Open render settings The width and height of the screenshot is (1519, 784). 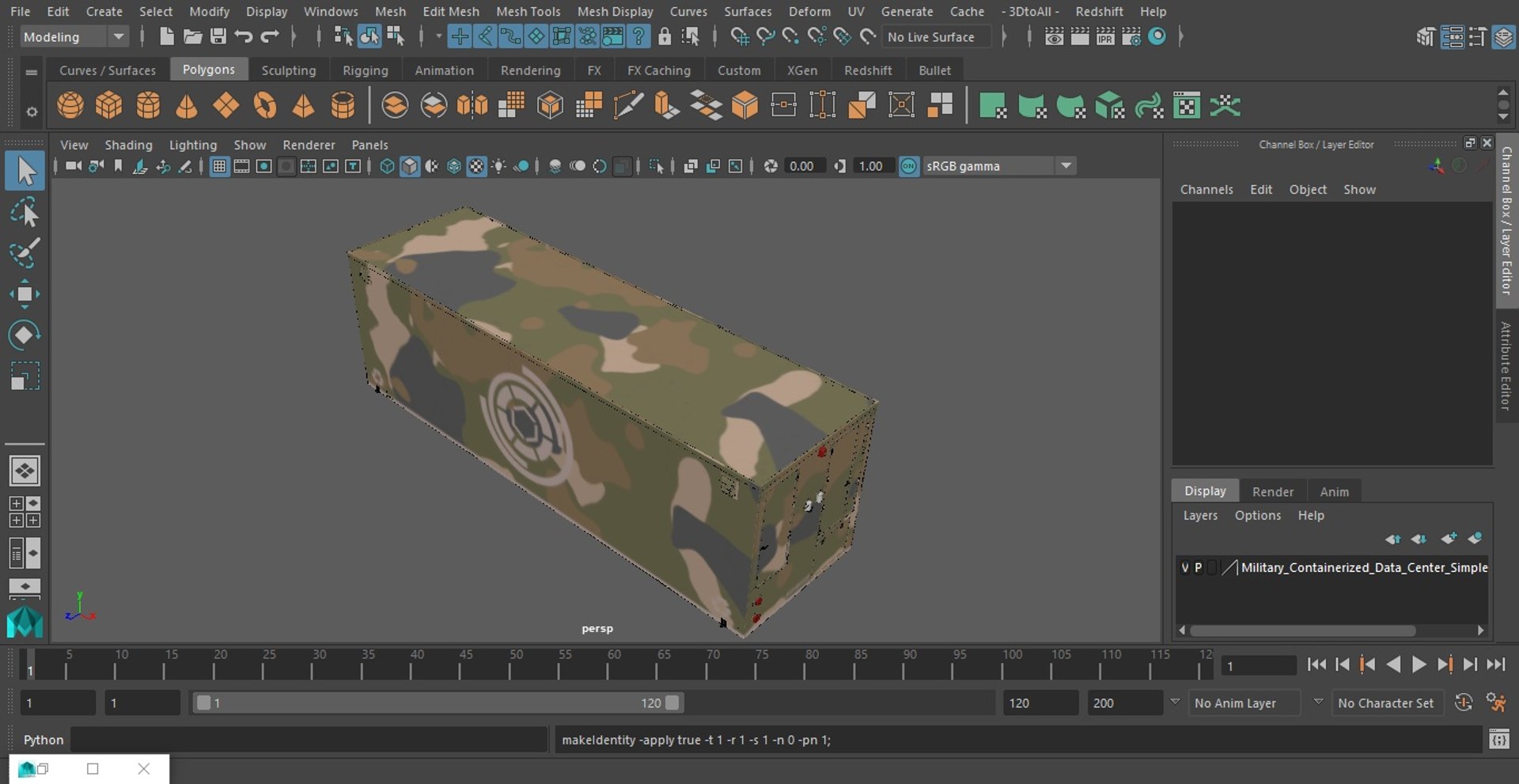pos(1131,36)
